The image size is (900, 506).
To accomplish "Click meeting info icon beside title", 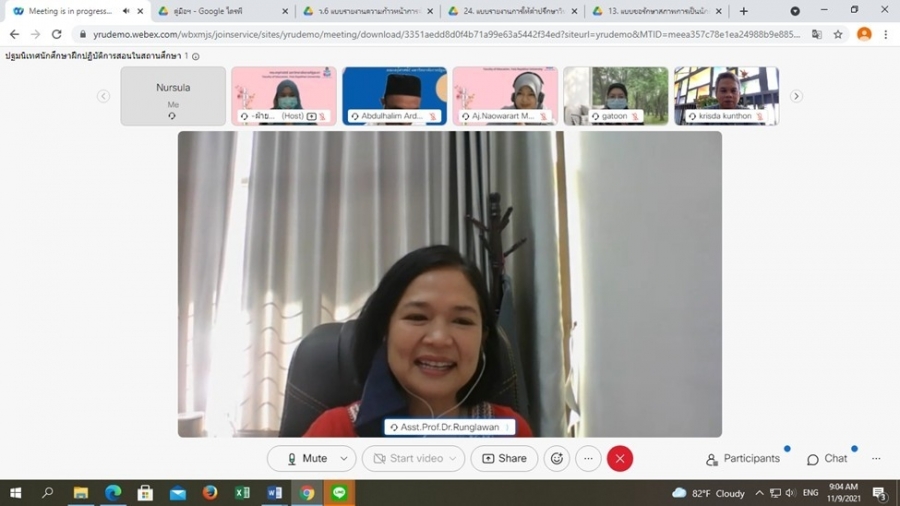I will (x=196, y=56).
